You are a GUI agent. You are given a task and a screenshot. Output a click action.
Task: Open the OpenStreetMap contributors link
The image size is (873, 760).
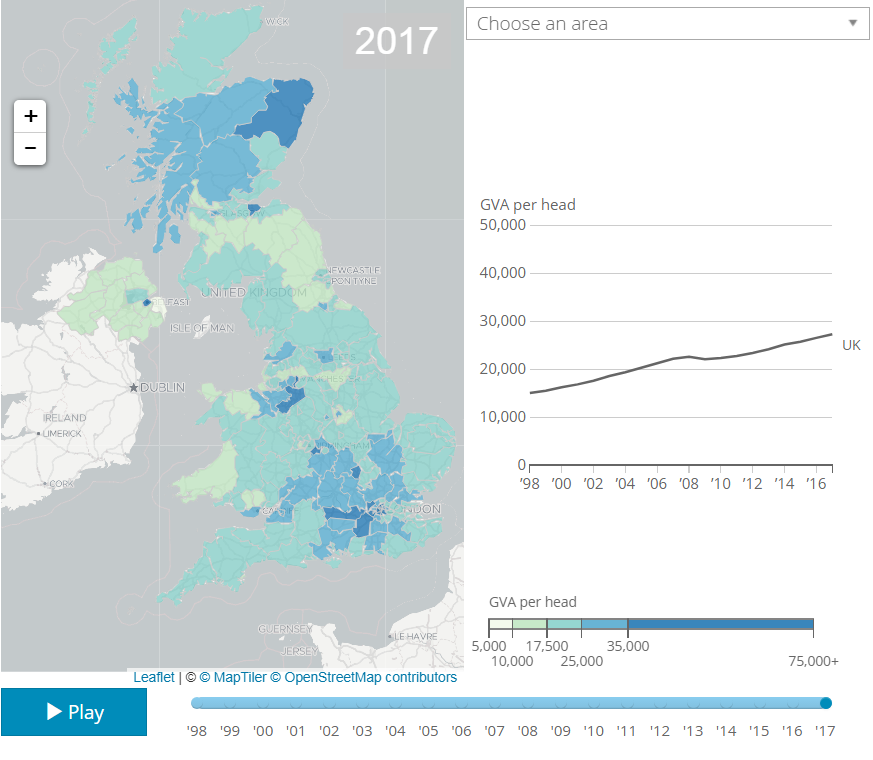tap(370, 677)
